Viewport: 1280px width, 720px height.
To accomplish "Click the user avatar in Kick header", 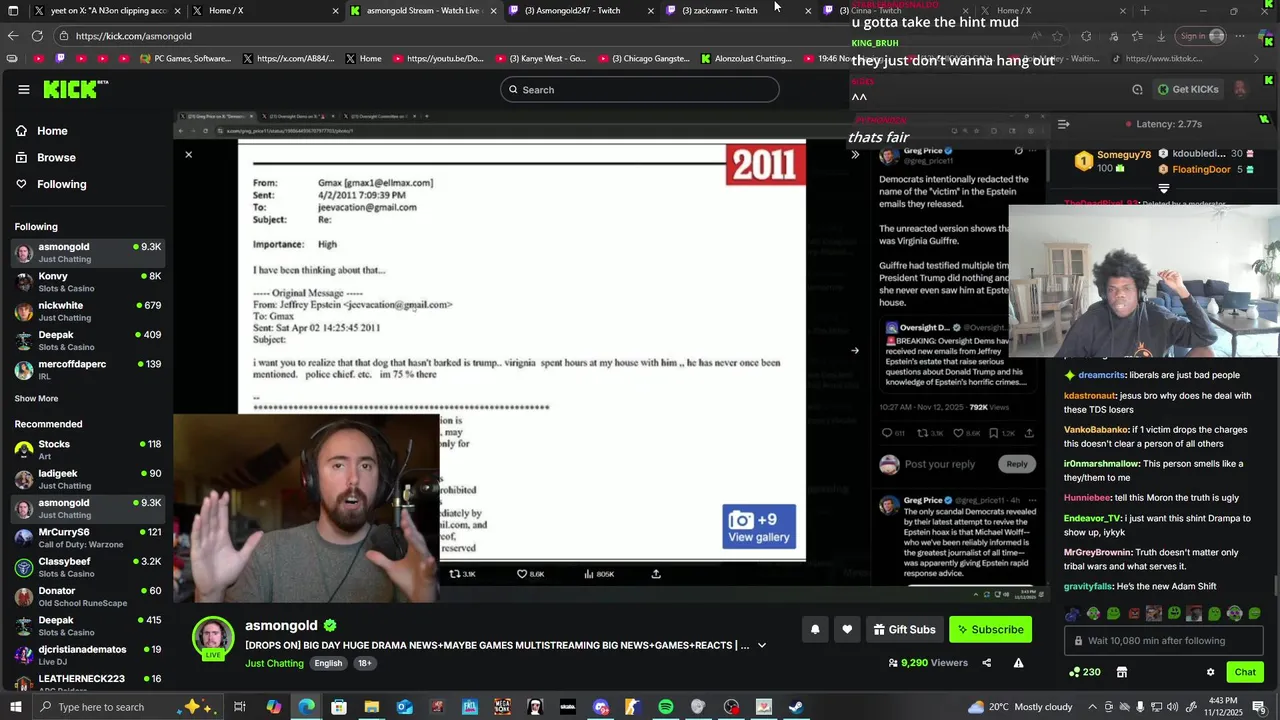I will pos(1241,90).
